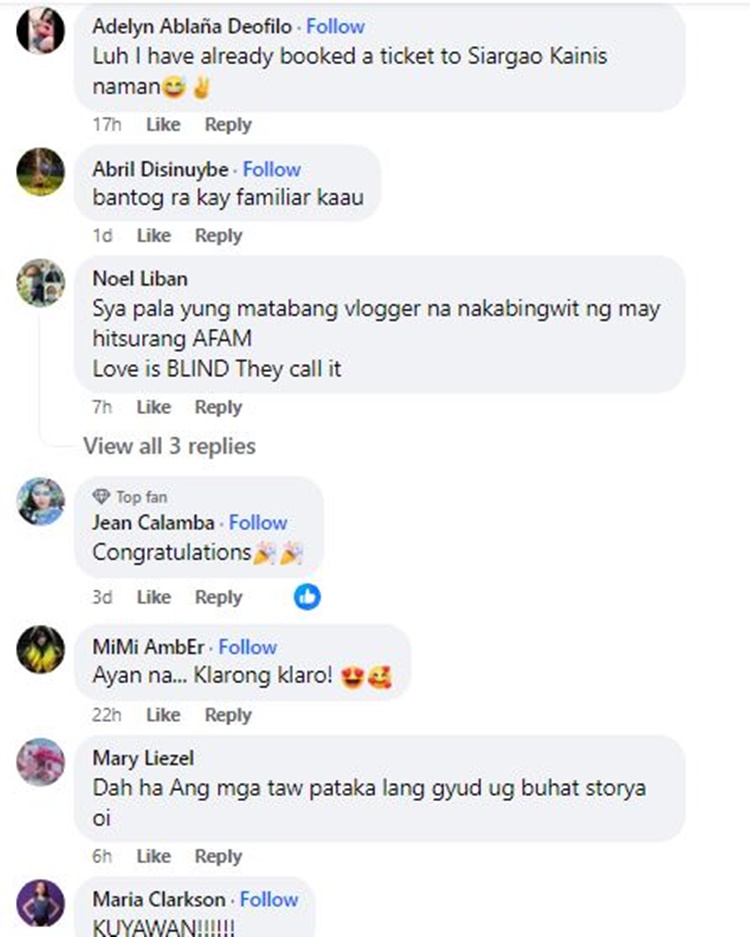This screenshot has width=750, height=937.
Task: Open Noel Liban's profile avatar
Action: coord(41,283)
